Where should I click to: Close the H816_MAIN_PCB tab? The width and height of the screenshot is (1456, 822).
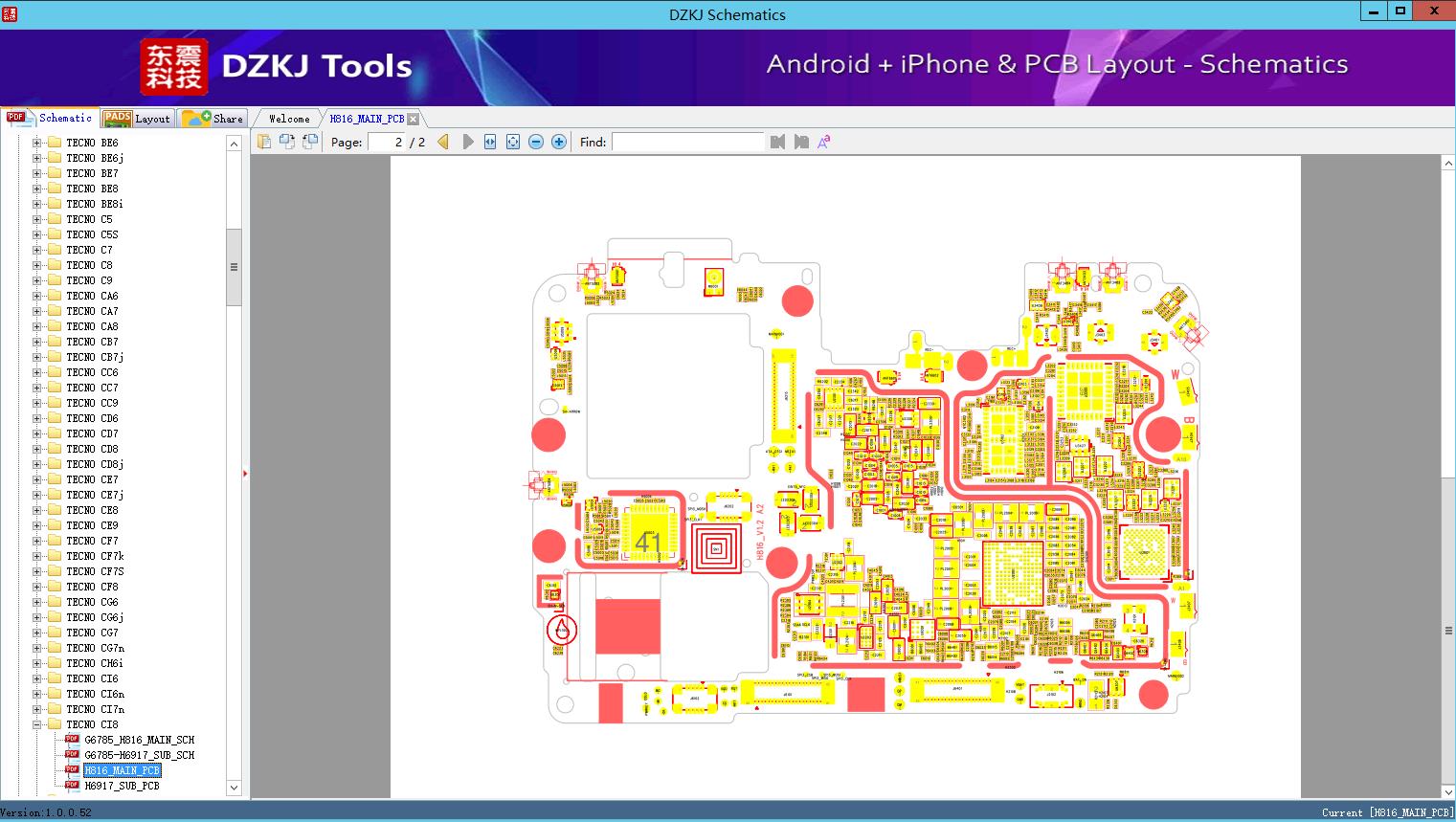pos(413,119)
